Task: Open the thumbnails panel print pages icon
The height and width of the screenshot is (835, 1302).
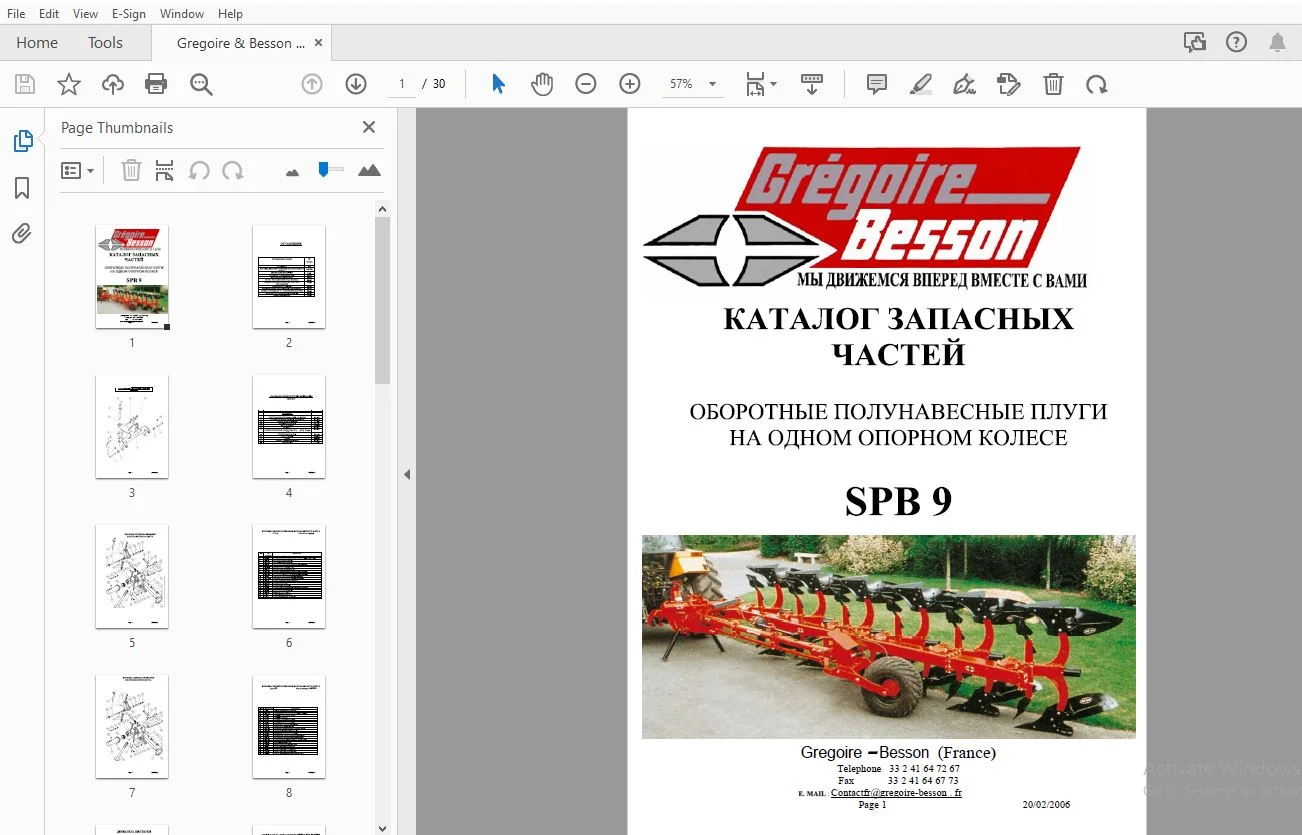Action: [165, 170]
